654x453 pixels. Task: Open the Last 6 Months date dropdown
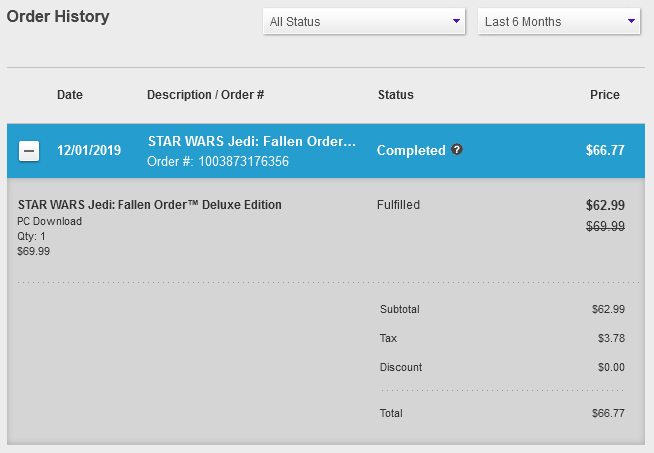pyautogui.click(x=558, y=21)
